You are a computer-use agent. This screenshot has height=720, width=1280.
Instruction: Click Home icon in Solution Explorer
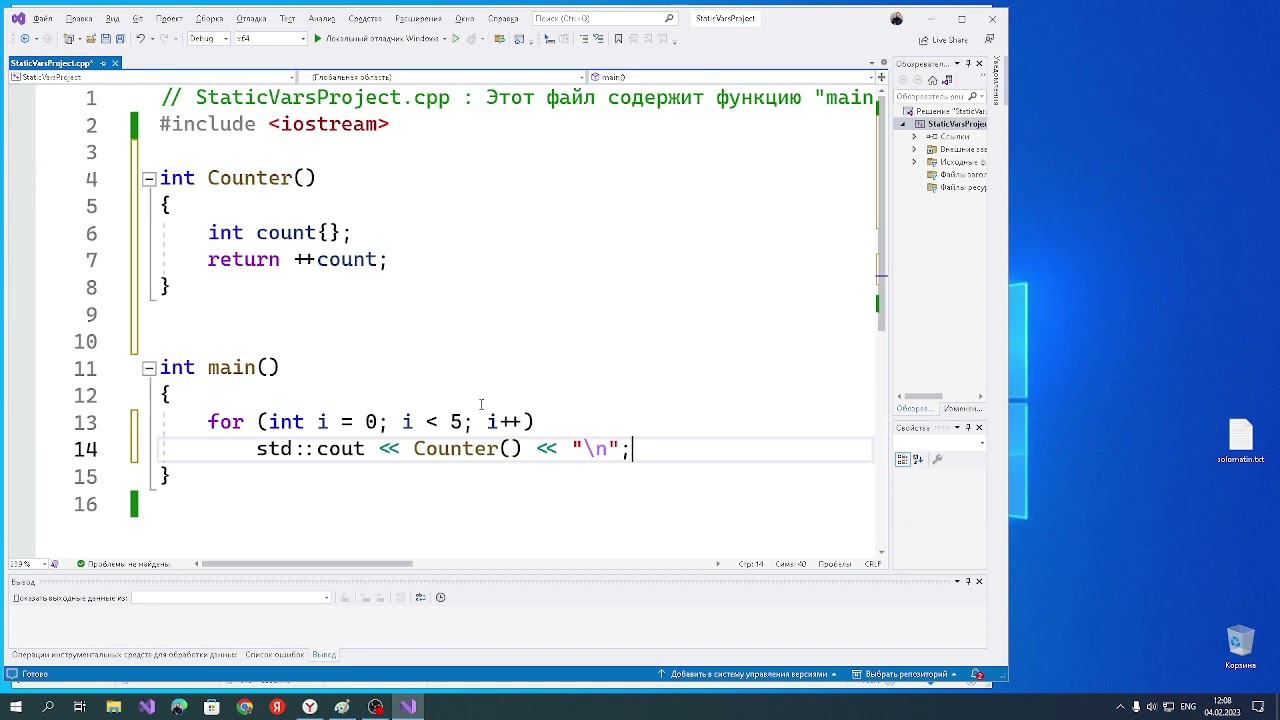pos(933,80)
